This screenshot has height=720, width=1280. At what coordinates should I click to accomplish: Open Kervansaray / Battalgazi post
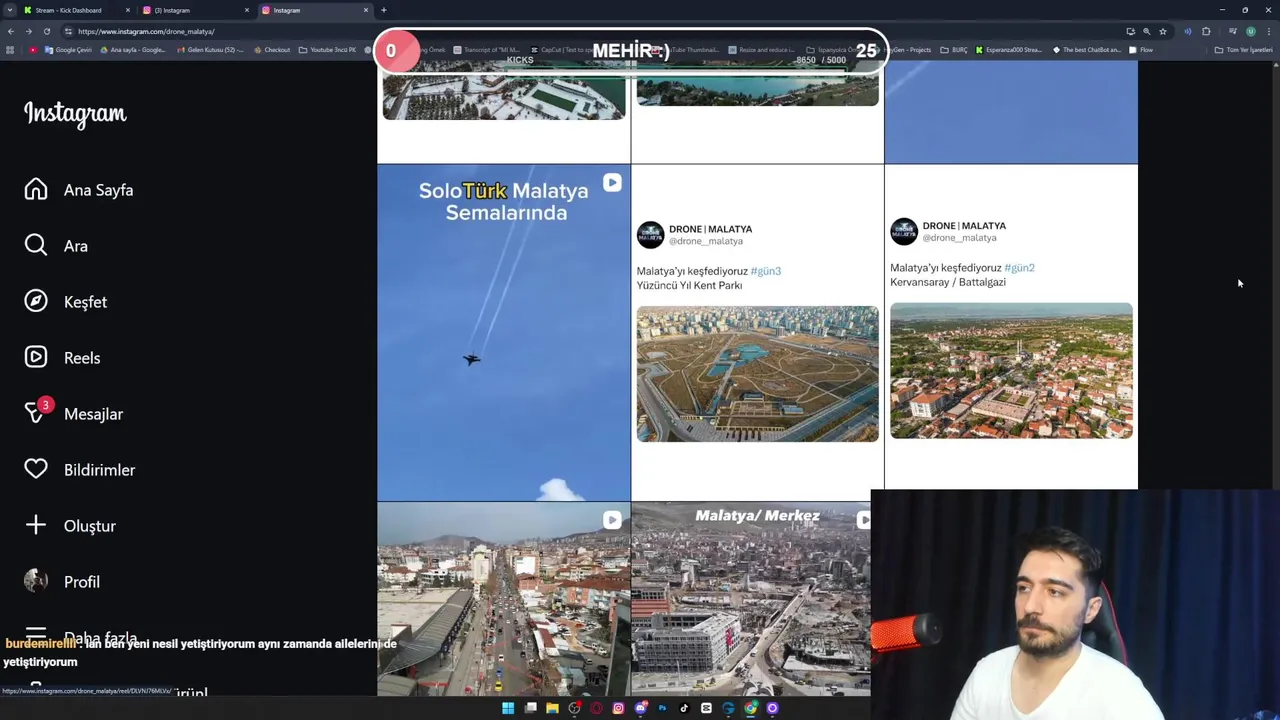click(1011, 327)
